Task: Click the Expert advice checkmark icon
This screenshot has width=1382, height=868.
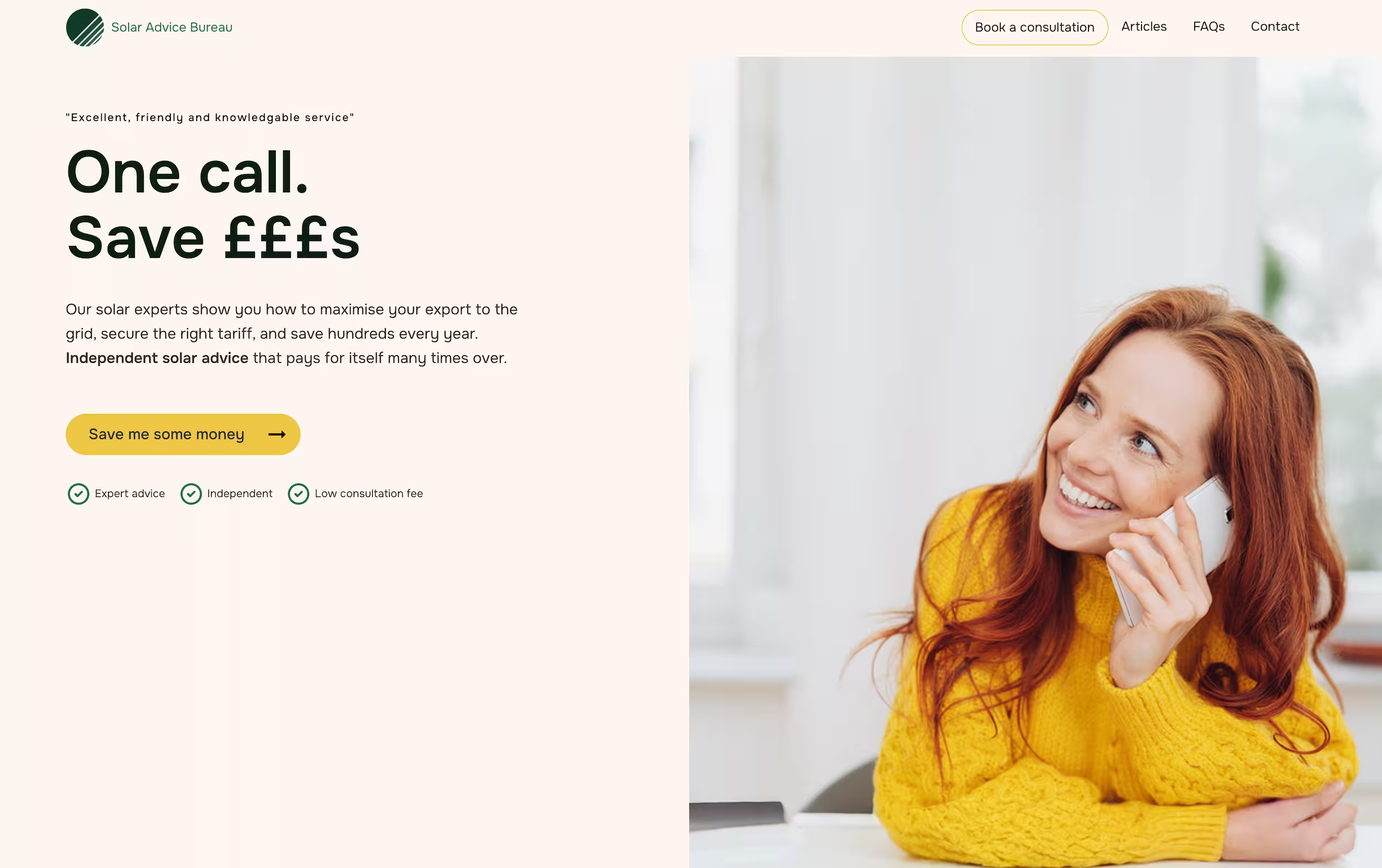Action: click(78, 494)
